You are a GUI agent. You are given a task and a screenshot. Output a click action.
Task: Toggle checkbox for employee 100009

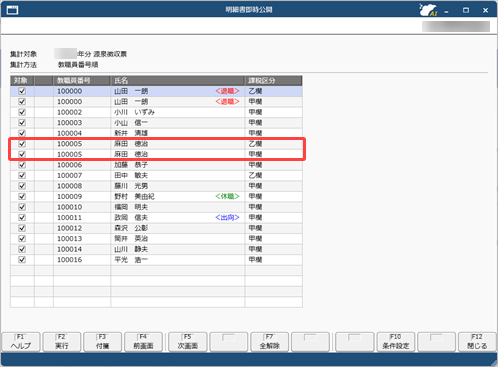point(22,196)
